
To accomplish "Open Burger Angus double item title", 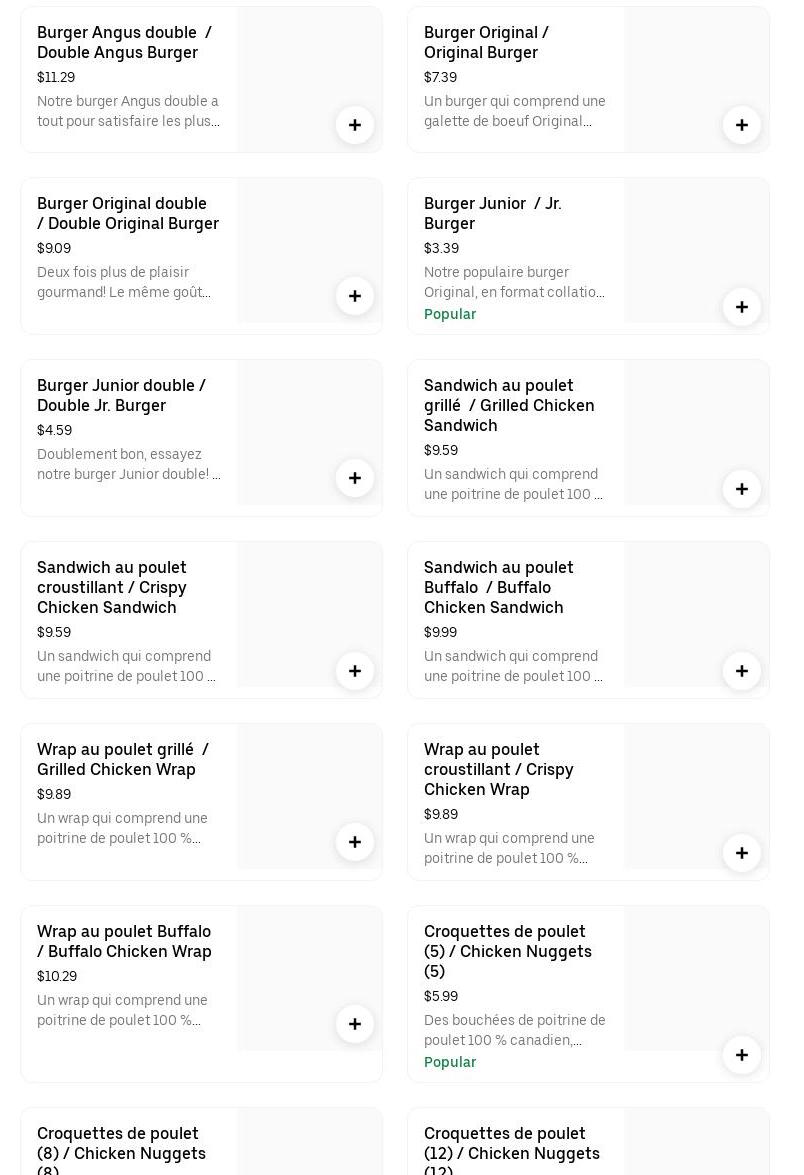I will click(x=124, y=42).
